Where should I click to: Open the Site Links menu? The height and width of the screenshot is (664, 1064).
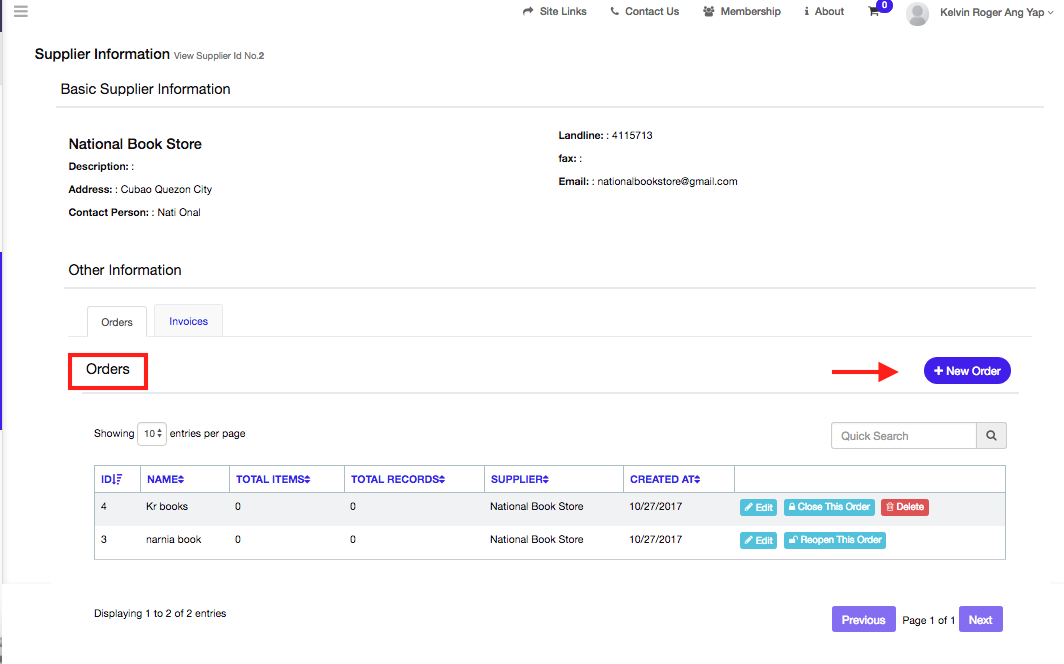555,12
